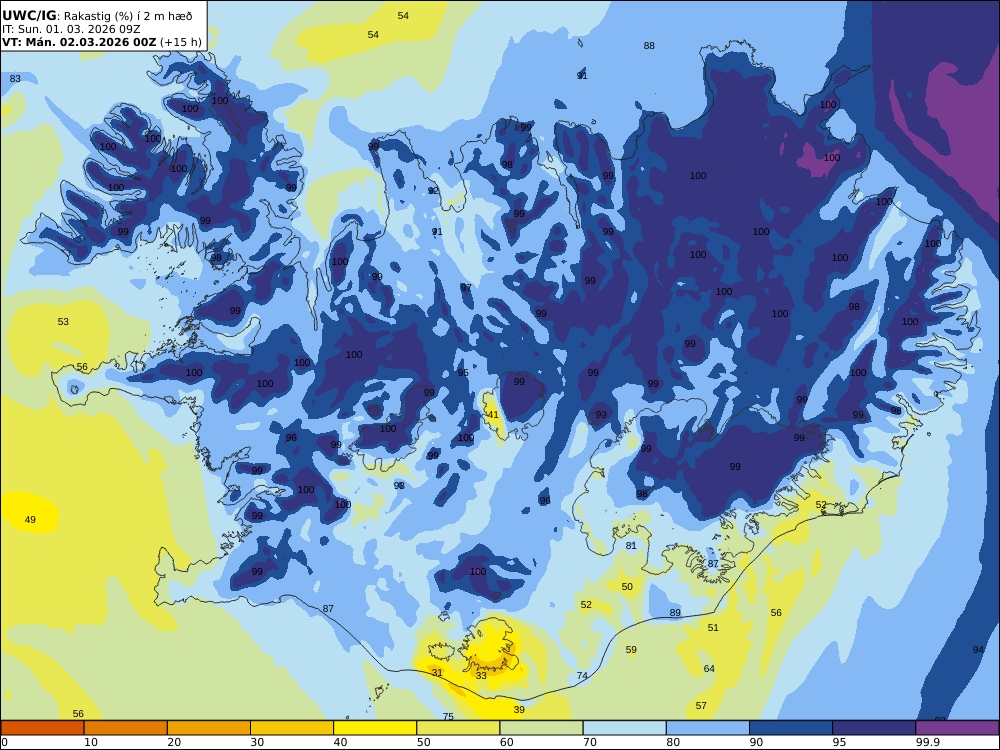Select the 'IT: Sun. 01. 03. 2026 09Z' line
This screenshot has width=1000, height=750.
(71, 29)
